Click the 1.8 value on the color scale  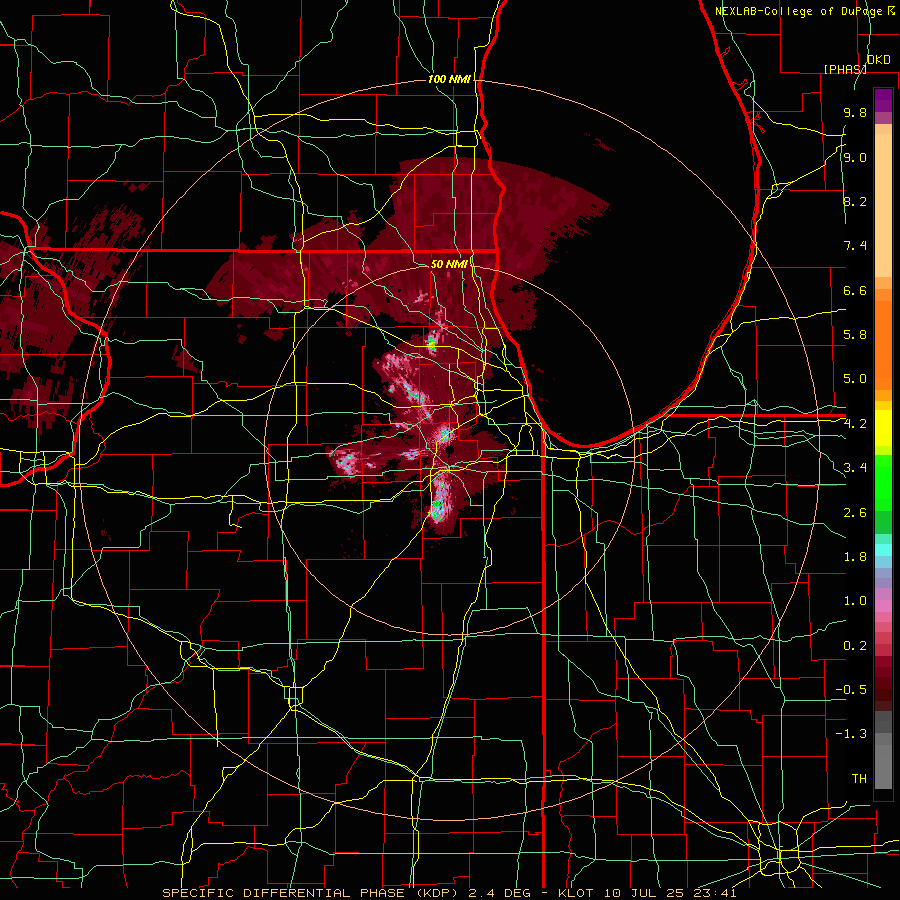(855, 557)
